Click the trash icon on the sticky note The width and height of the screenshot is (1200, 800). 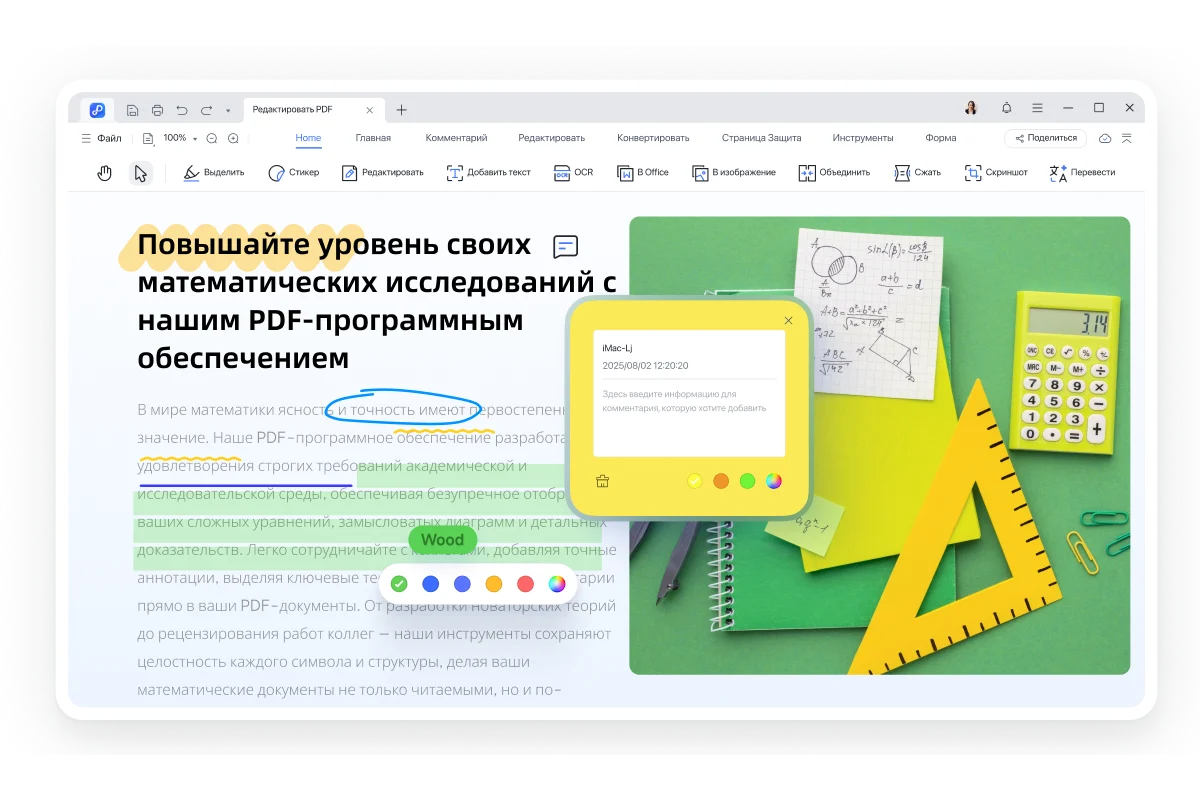click(x=603, y=481)
